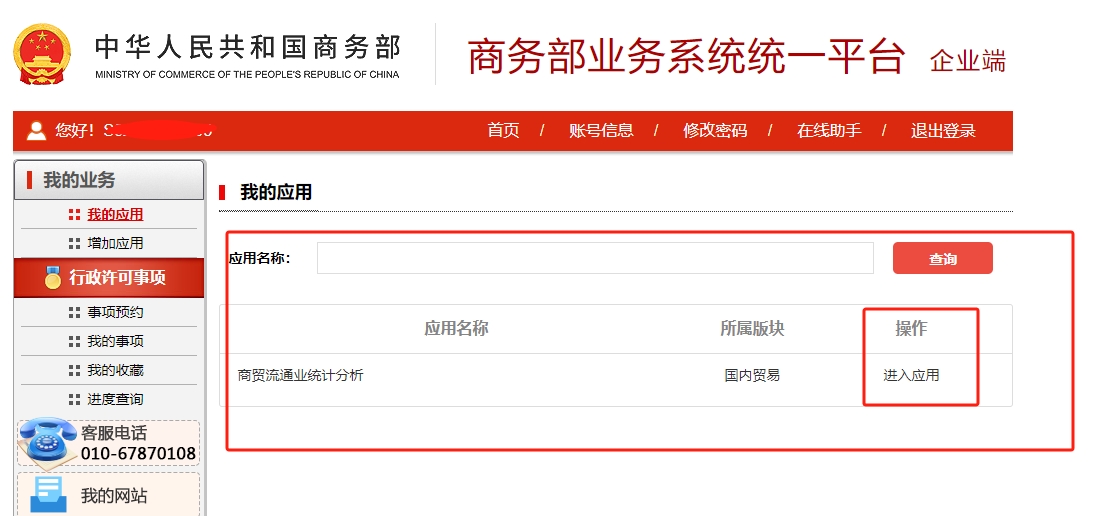
Task: Click the 客服电话 010-67870108 text
Action: [138, 444]
